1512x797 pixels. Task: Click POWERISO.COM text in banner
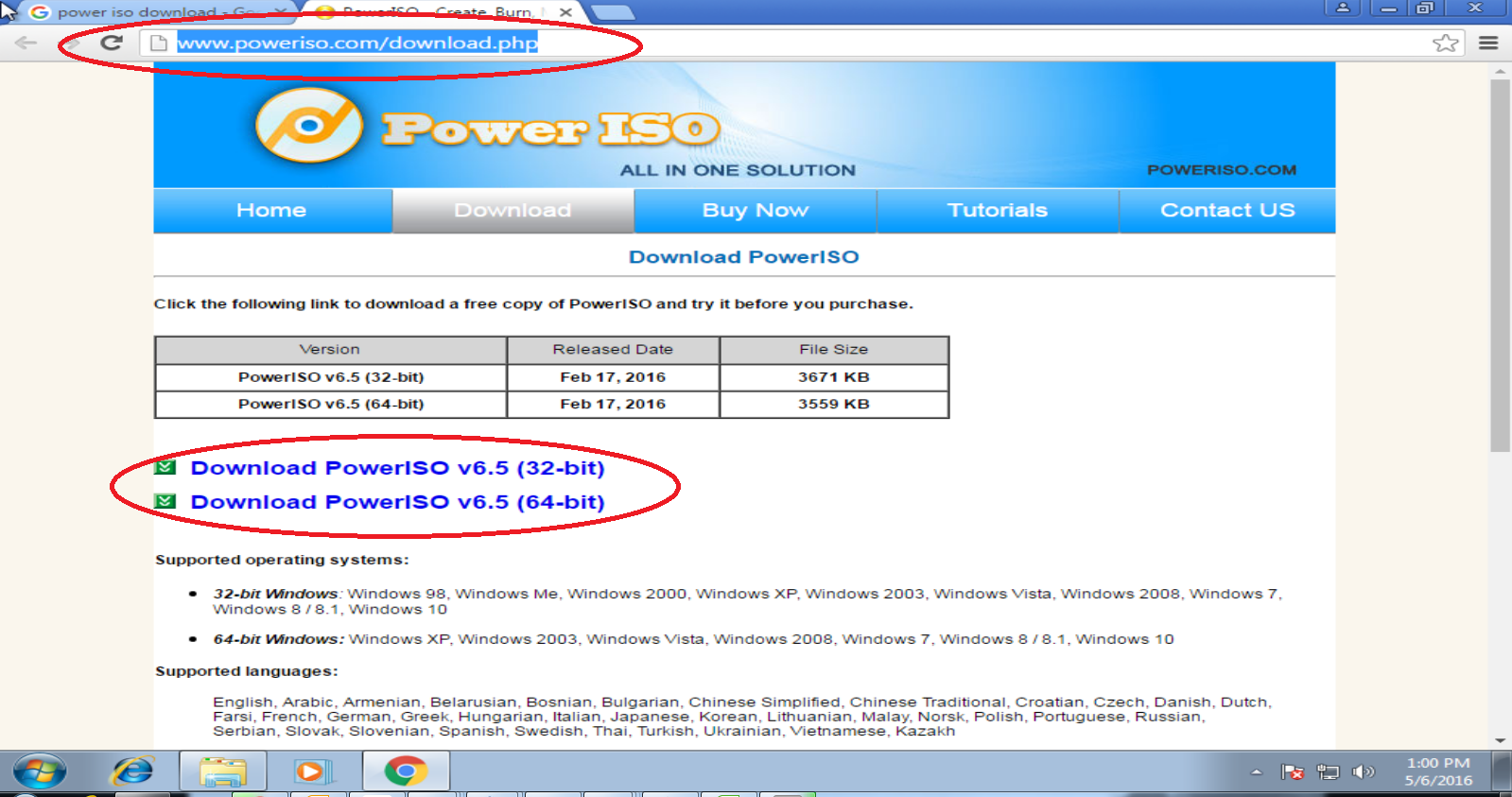point(1222,170)
